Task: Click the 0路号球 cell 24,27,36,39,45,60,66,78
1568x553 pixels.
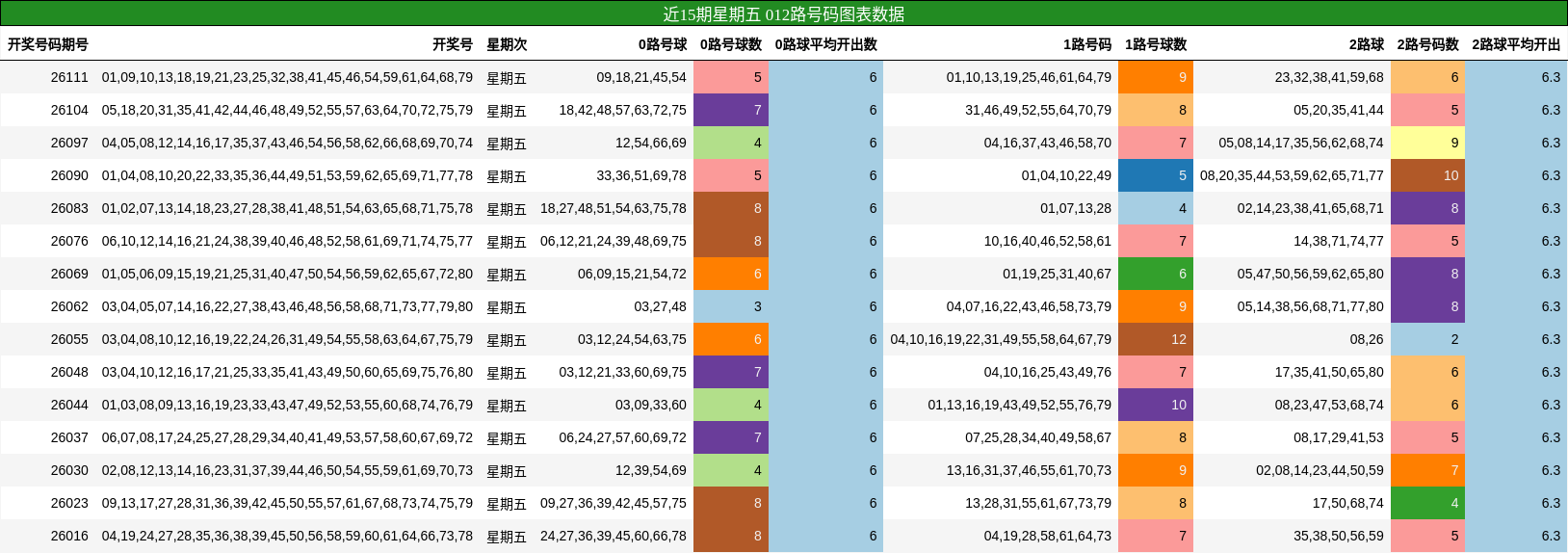Action: [x=614, y=536]
